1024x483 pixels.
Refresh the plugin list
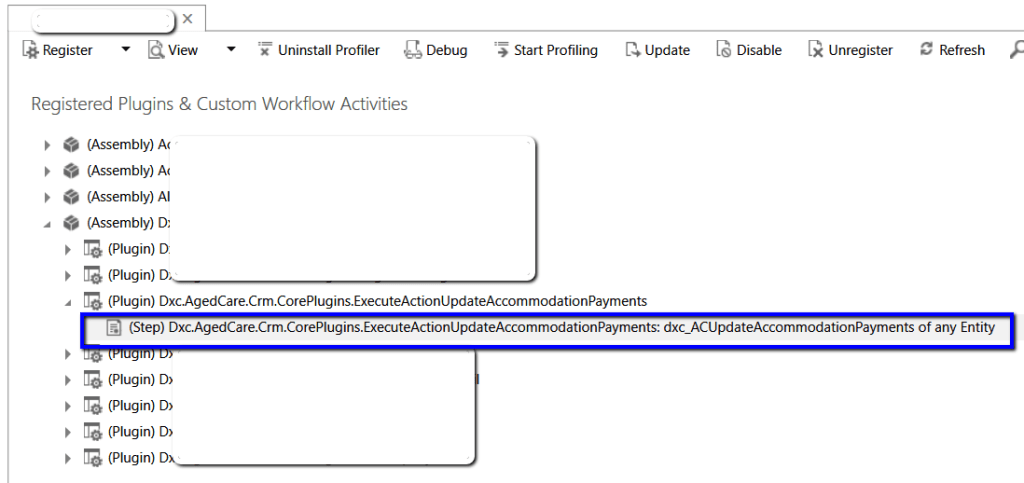(952, 50)
